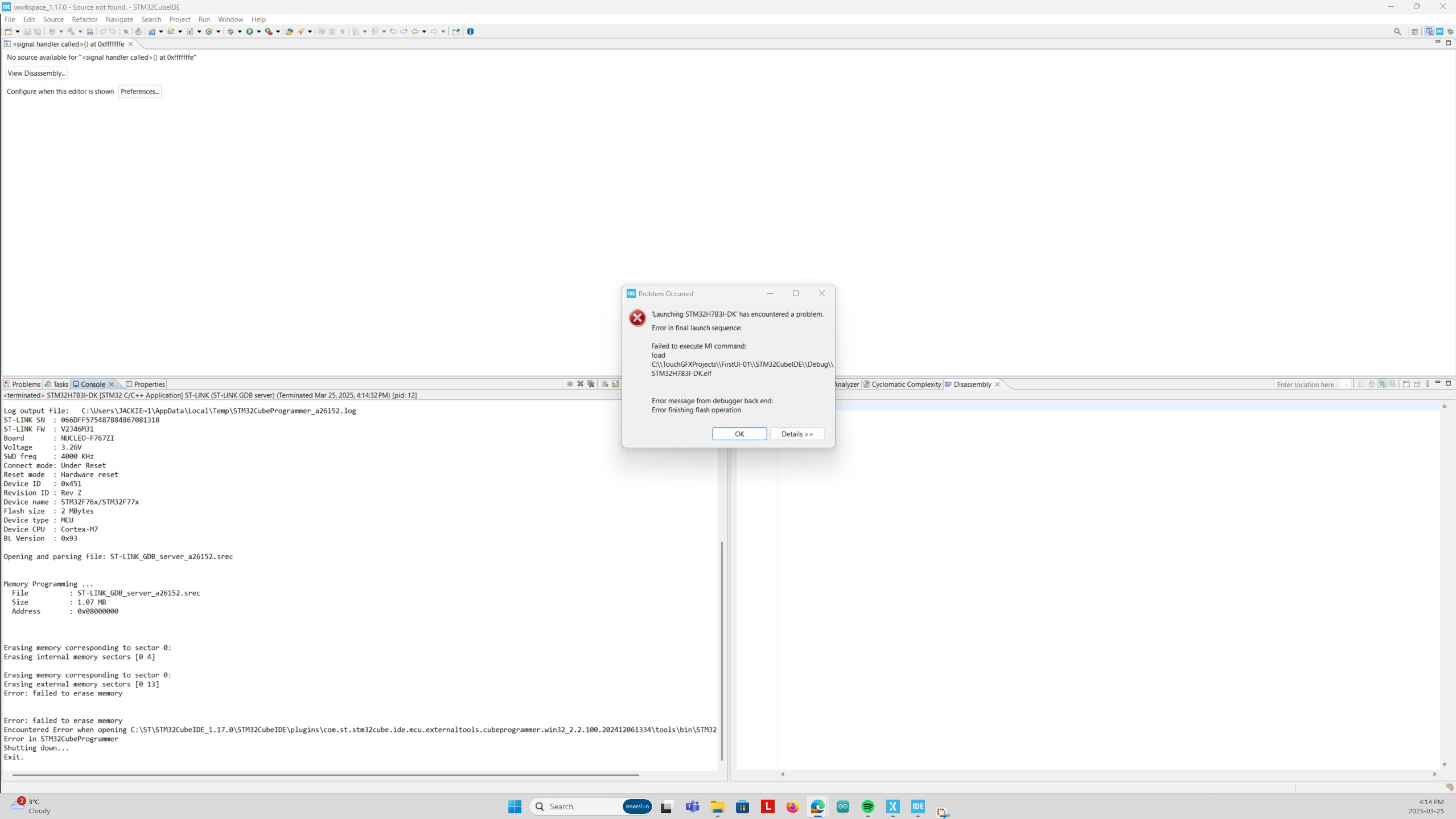1456x819 pixels.
Task: Click Details >> in the error dialog
Action: click(x=796, y=433)
